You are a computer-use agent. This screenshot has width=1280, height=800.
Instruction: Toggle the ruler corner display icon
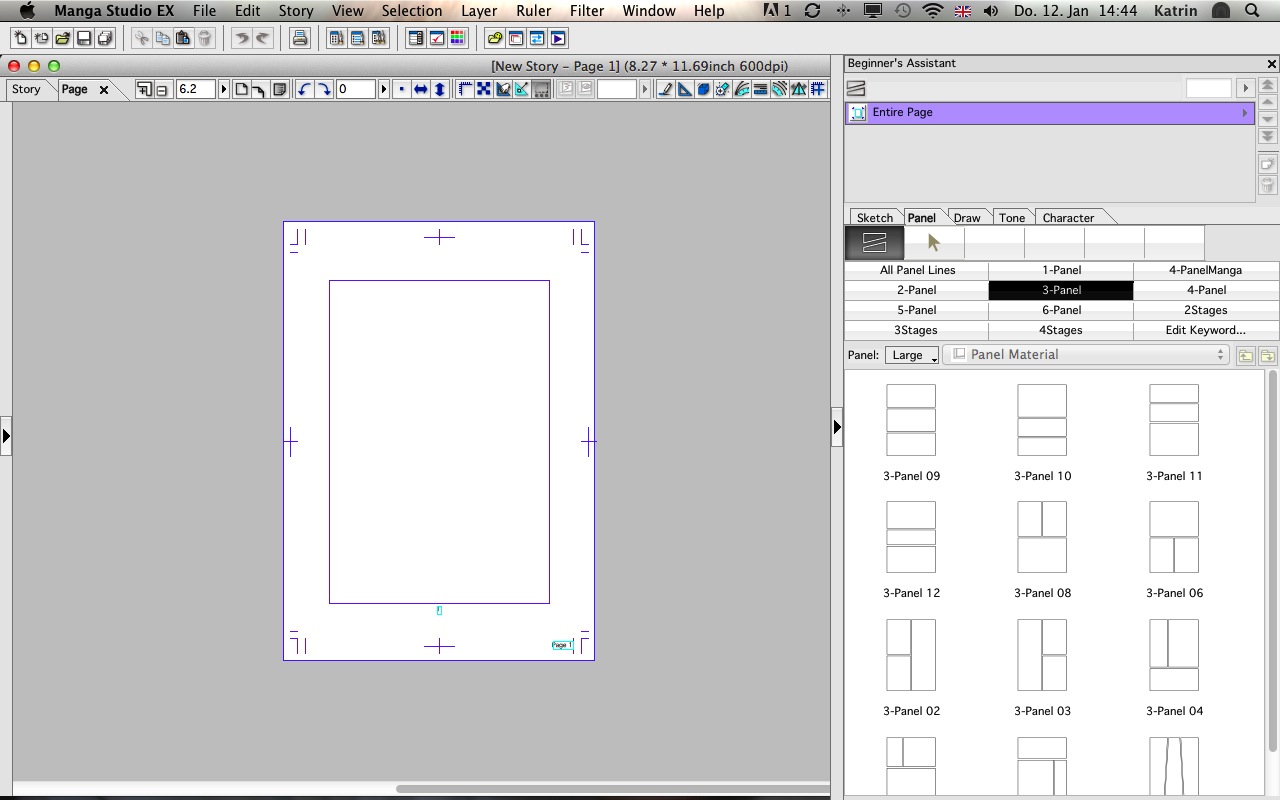[x=465, y=89]
